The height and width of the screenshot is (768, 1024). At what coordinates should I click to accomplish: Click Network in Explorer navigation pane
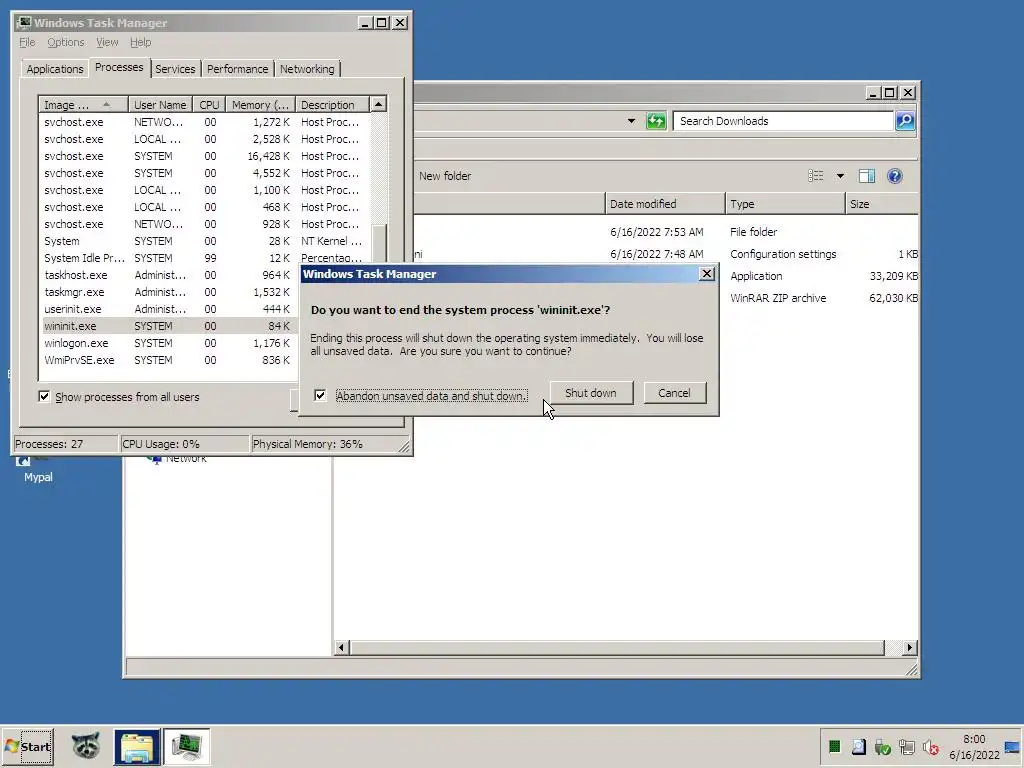[x=185, y=459]
